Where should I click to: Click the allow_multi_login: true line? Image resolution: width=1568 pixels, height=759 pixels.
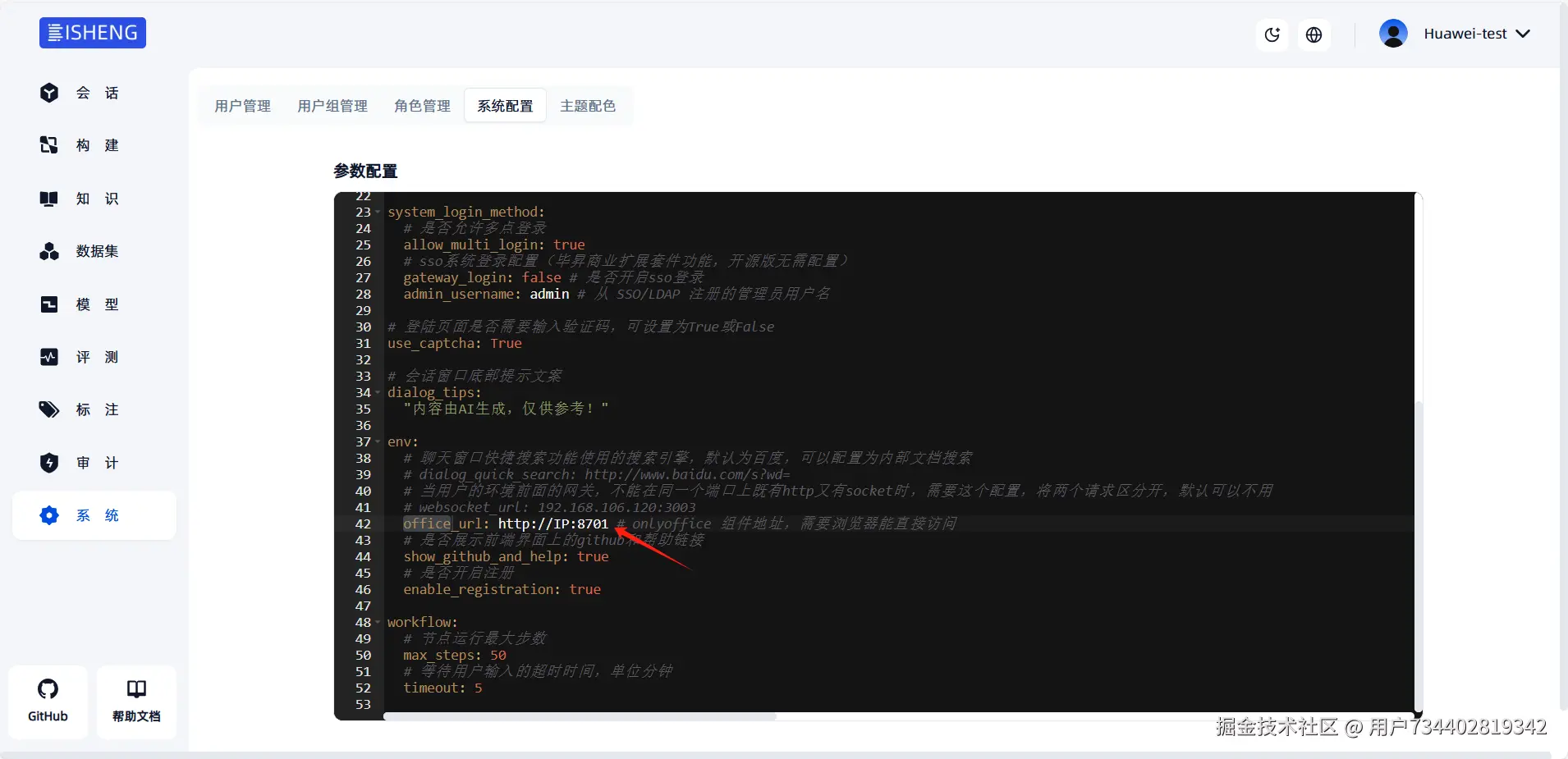coord(494,245)
